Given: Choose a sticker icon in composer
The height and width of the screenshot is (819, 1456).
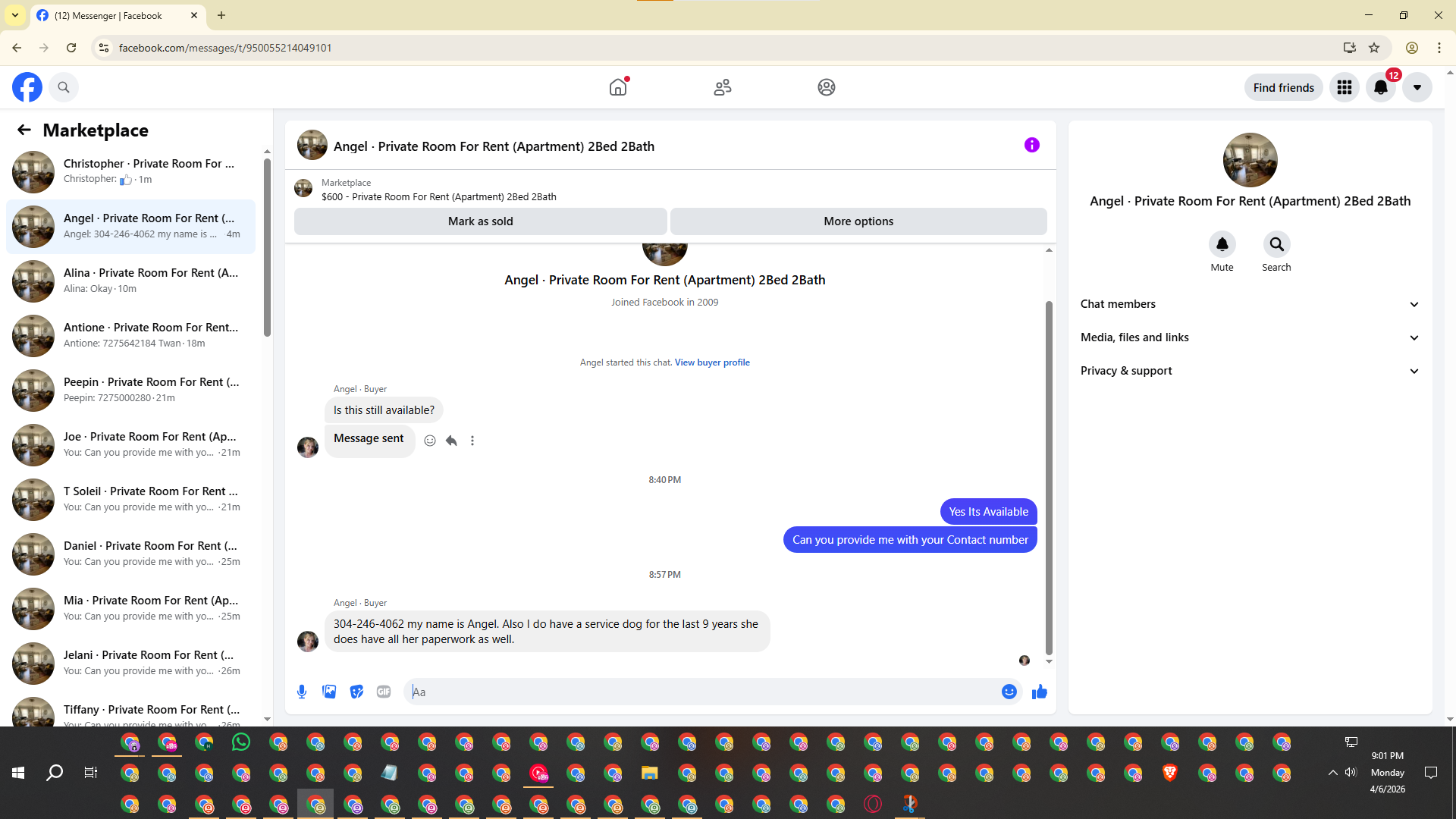Looking at the screenshot, I should [x=356, y=692].
